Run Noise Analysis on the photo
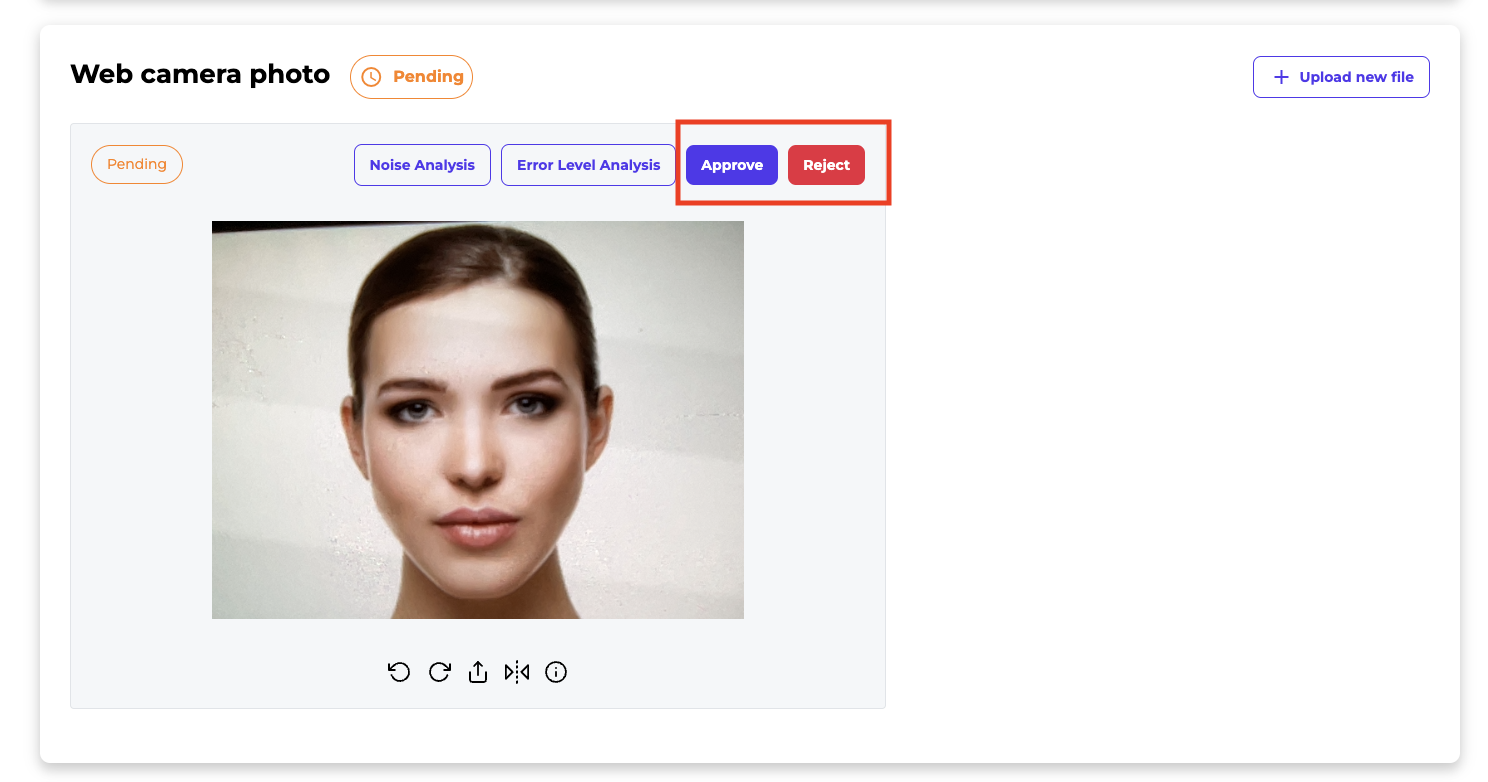 click(x=422, y=165)
